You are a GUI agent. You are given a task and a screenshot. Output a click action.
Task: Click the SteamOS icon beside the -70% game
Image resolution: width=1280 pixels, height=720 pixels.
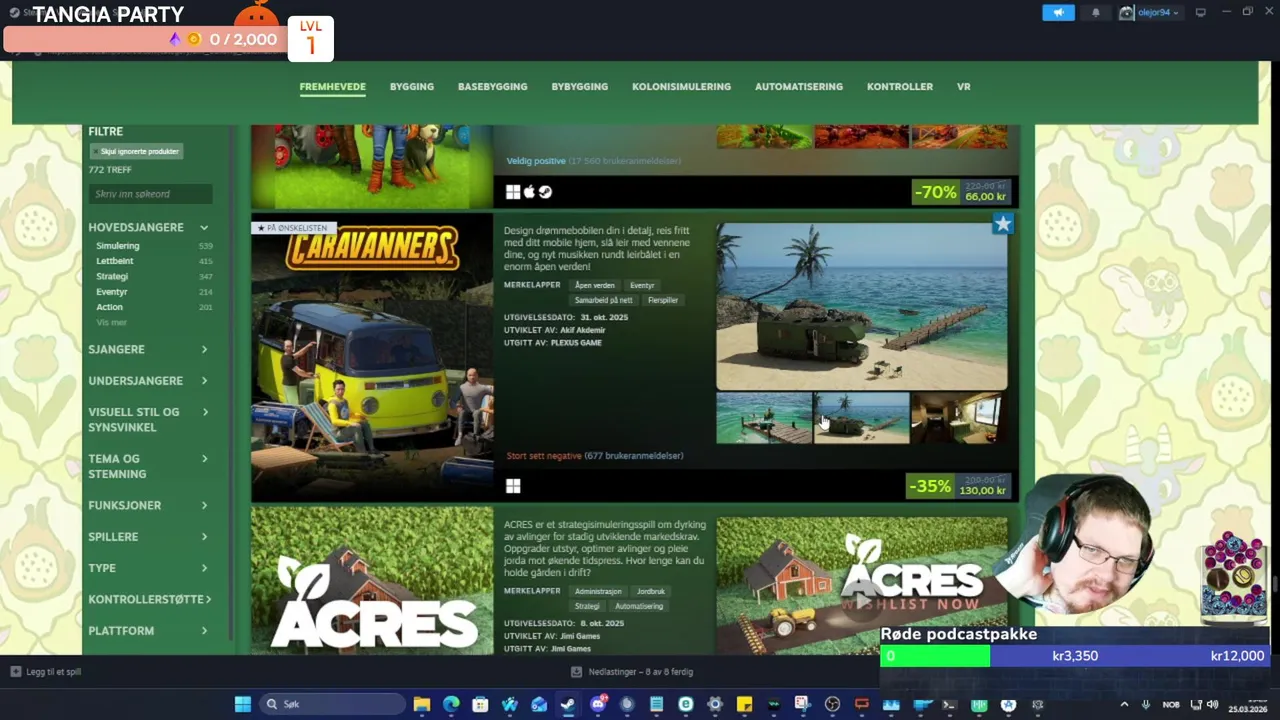coord(545,192)
